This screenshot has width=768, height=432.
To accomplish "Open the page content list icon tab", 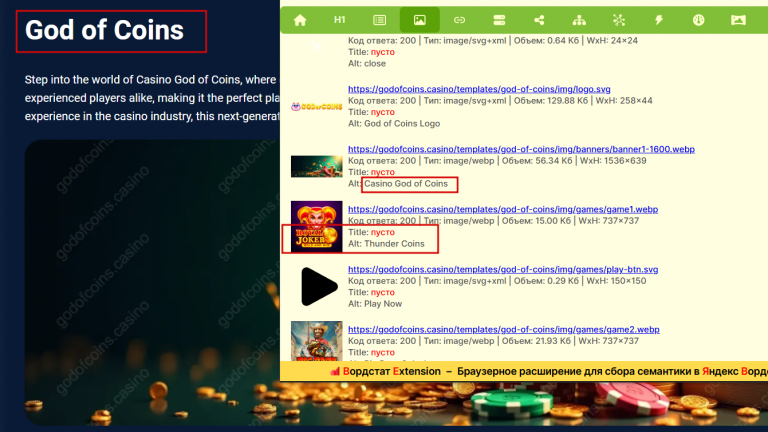I will (x=380, y=20).
